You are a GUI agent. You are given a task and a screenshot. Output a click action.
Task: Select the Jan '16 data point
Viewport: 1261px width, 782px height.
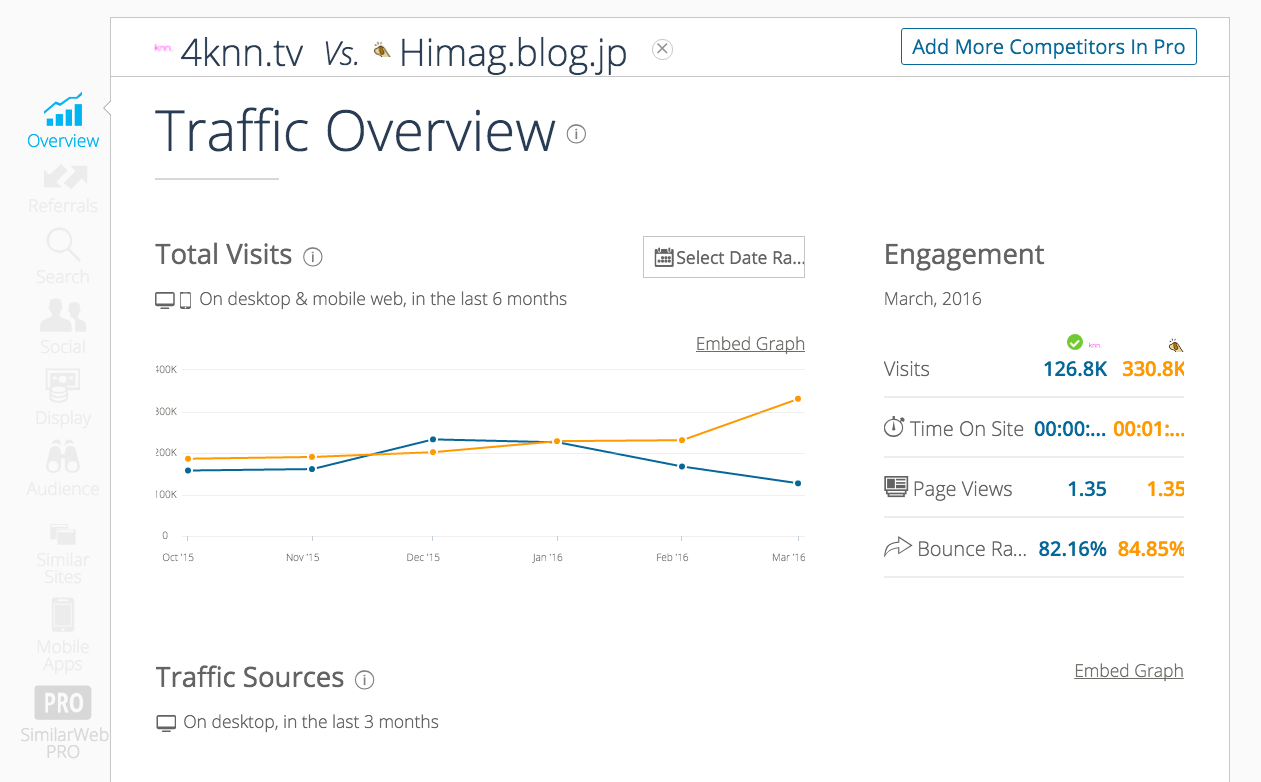tap(557, 441)
